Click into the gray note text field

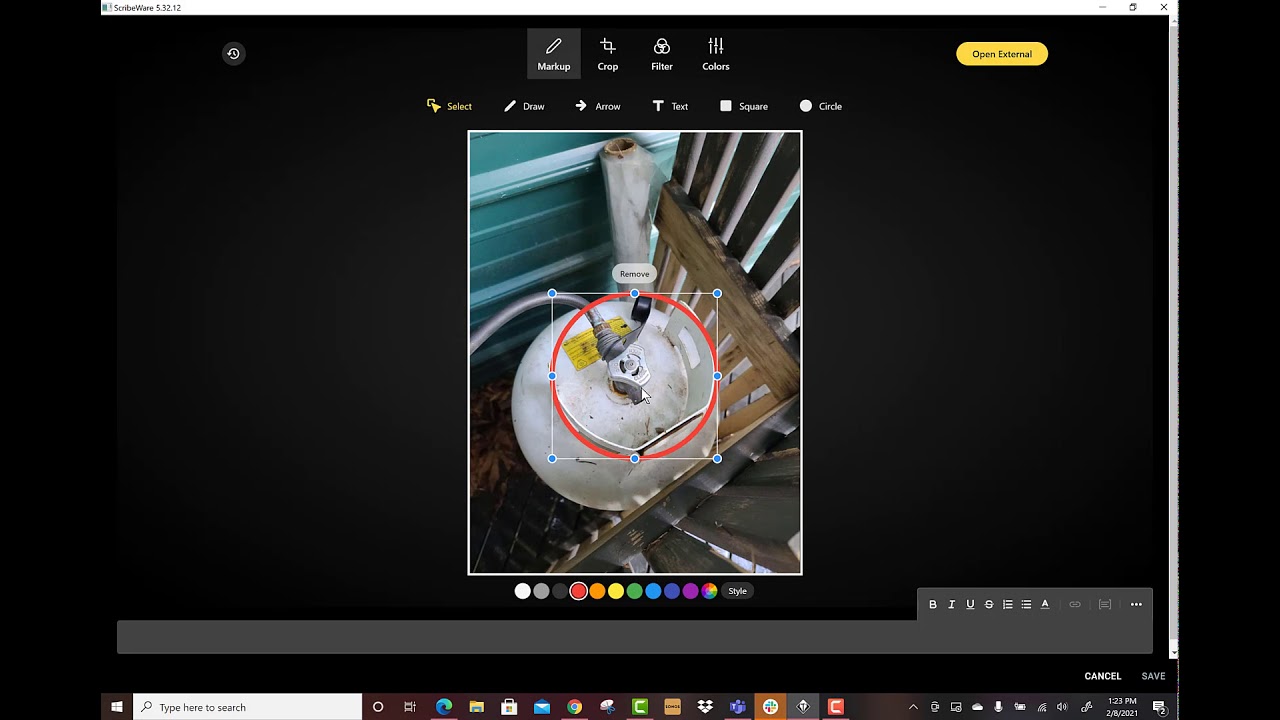pyautogui.click(x=634, y=637)
